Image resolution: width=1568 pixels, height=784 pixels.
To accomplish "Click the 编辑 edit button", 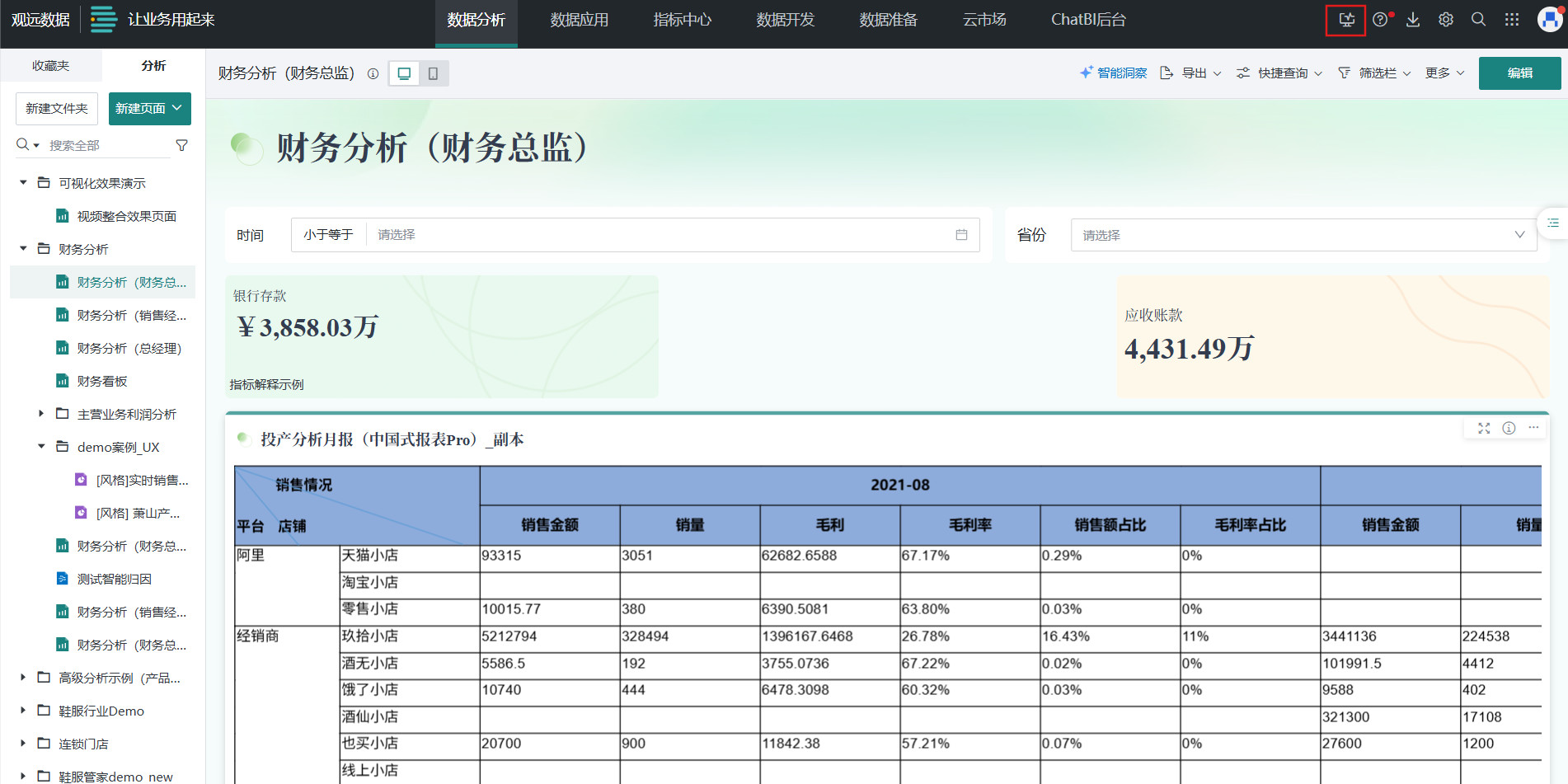I will pos(1519,73).
